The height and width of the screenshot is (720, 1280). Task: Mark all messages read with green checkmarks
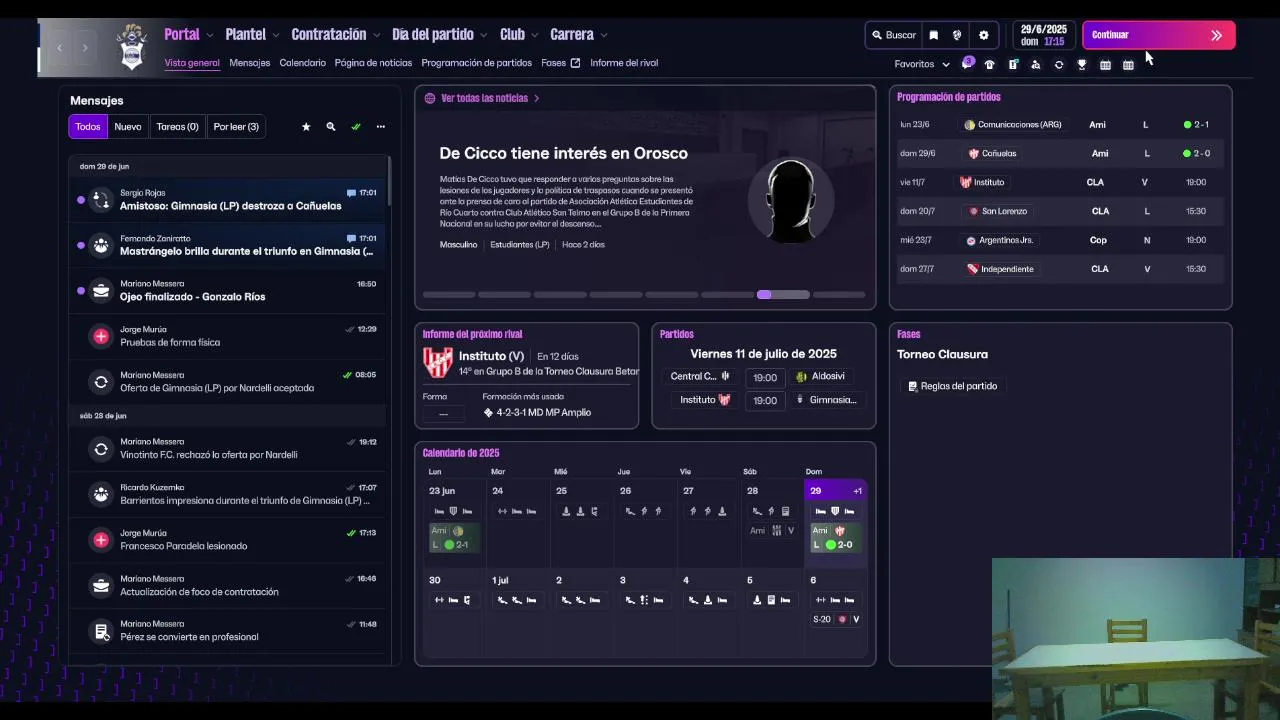[x=356, y=127]
